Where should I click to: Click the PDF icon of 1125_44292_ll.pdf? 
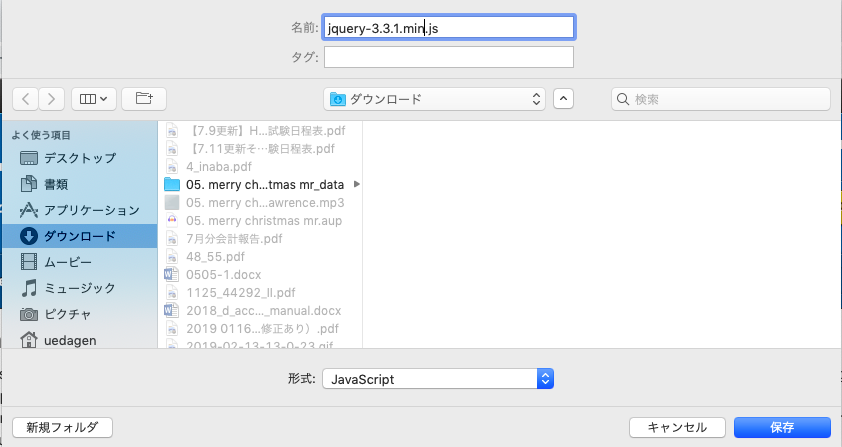[172, 292]
